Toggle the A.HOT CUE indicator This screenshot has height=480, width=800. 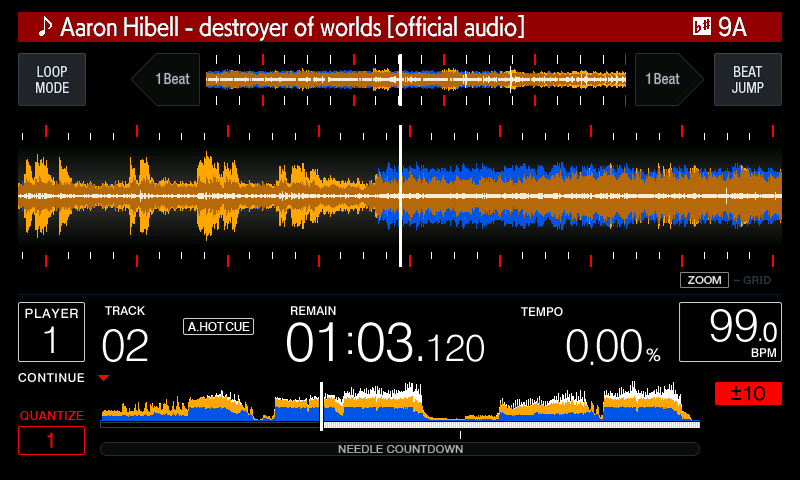tap(218, 326)
